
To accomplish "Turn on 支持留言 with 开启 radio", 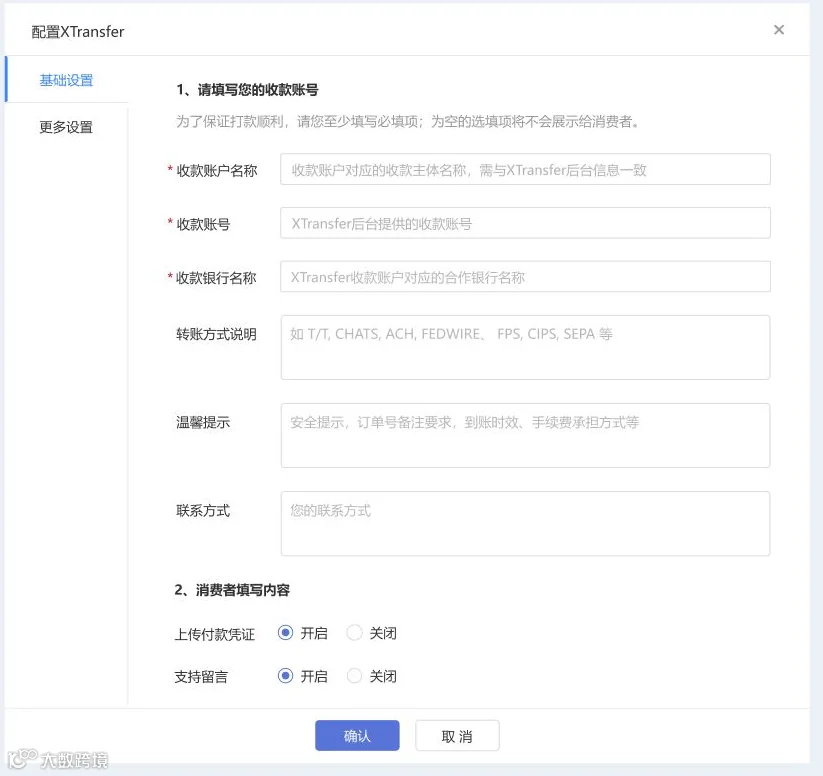I will tap(286, 676).
